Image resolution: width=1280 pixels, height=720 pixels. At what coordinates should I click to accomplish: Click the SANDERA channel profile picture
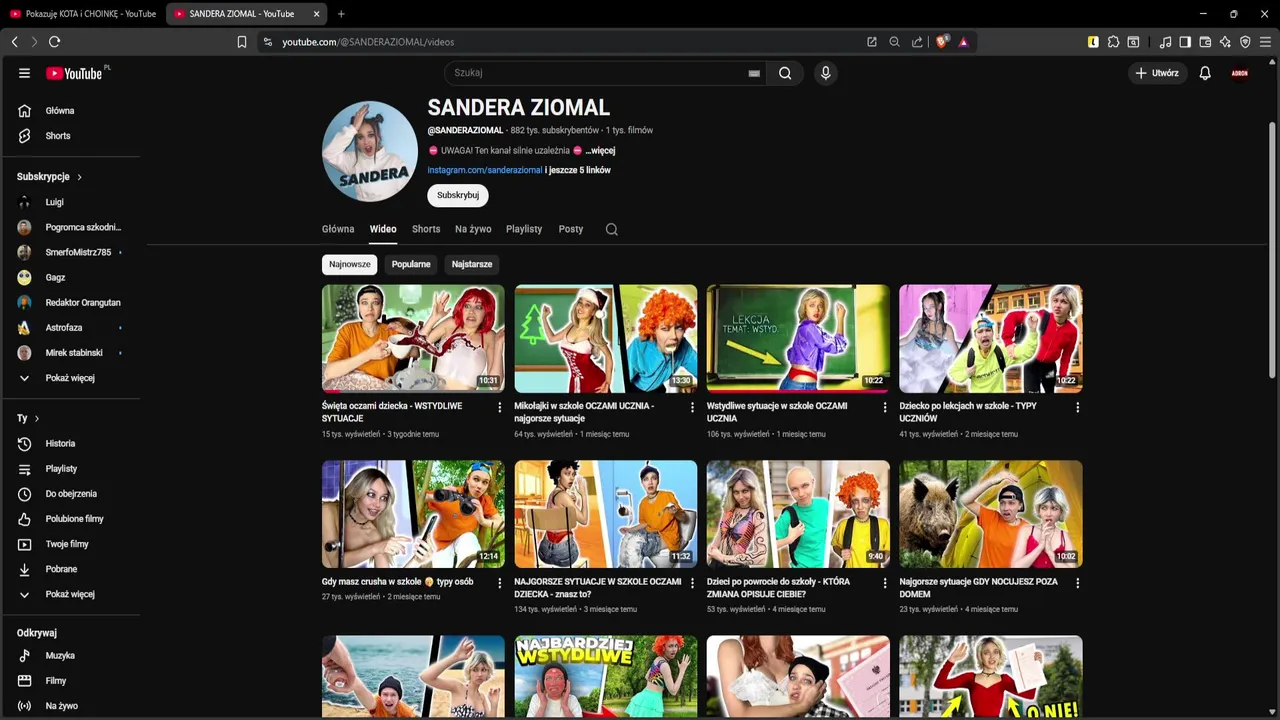pyautogui.click(x=370, y=150)
